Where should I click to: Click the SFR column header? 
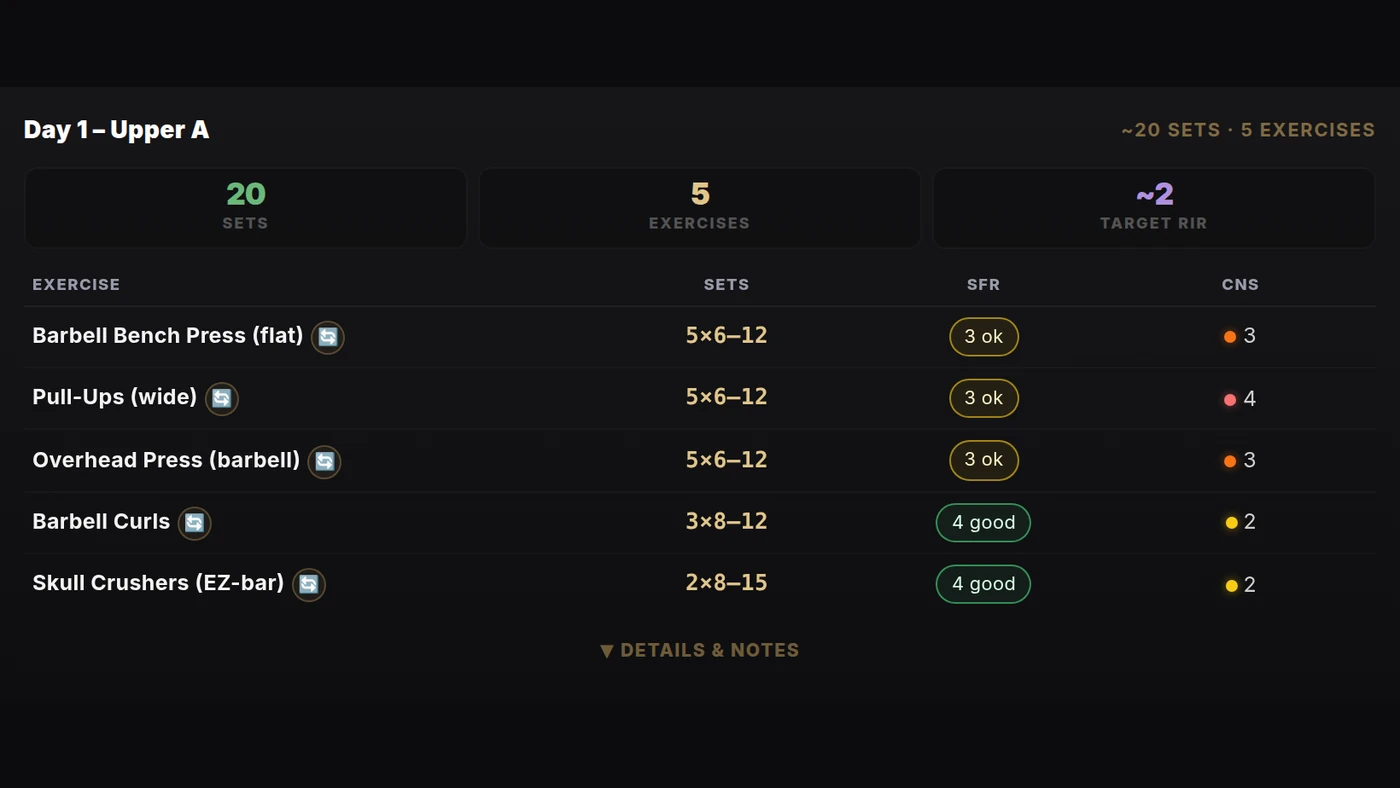pos(983,284)
